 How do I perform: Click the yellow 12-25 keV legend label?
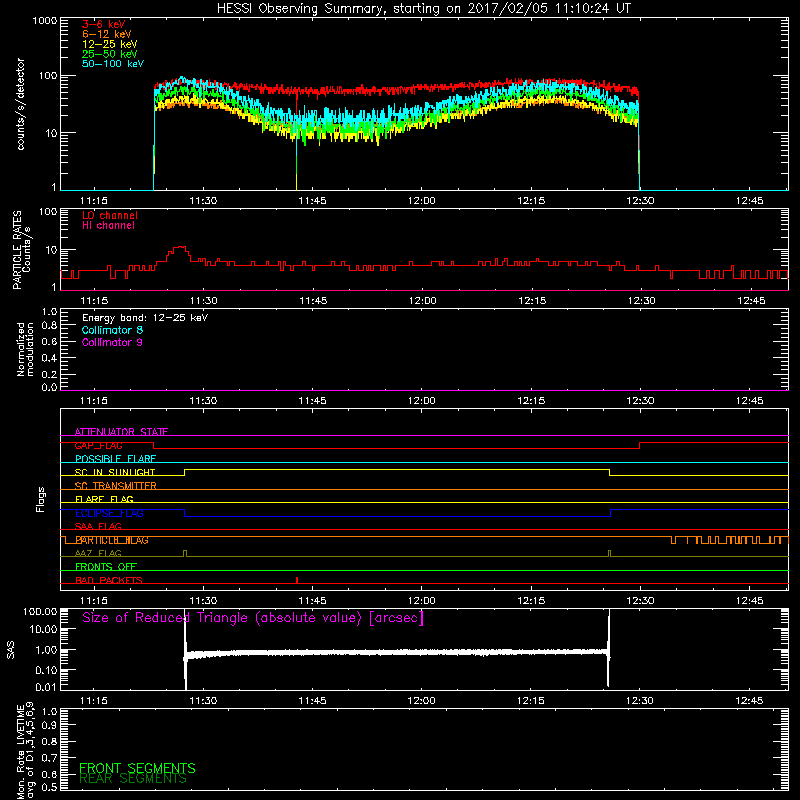tap(110, 44)
